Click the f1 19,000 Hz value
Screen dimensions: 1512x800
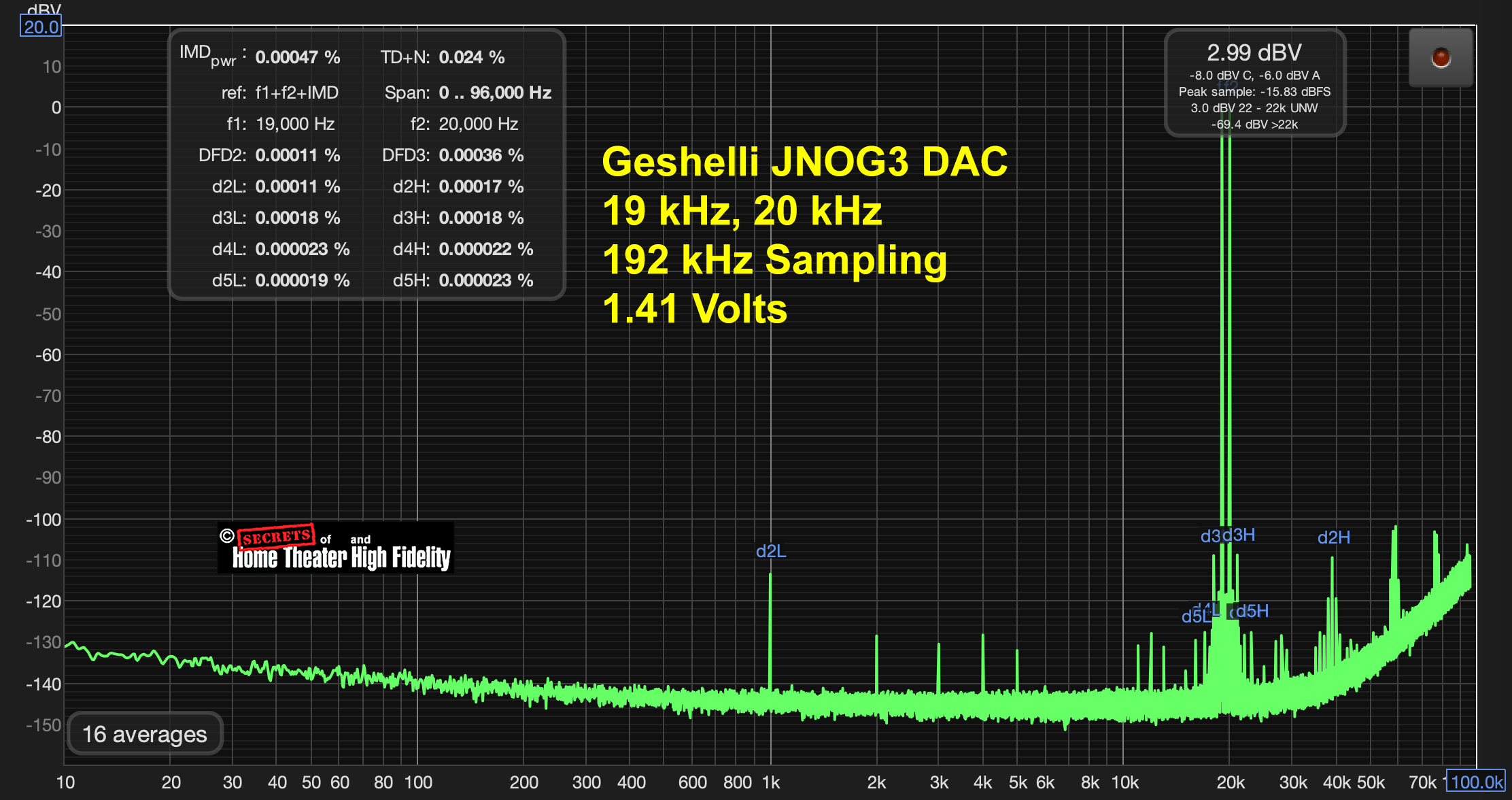(295, 124)
